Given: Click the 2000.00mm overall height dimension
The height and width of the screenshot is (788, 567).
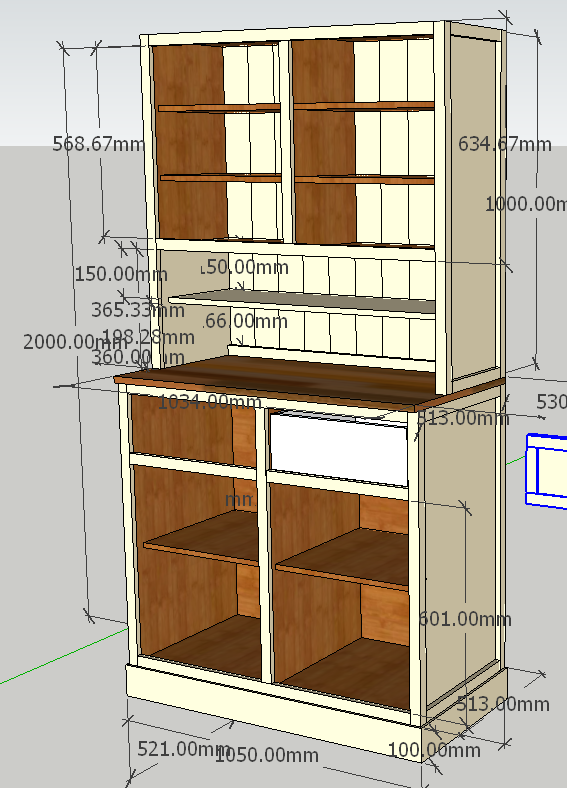Looking at the screenshot, I should [x=74, y=342].
